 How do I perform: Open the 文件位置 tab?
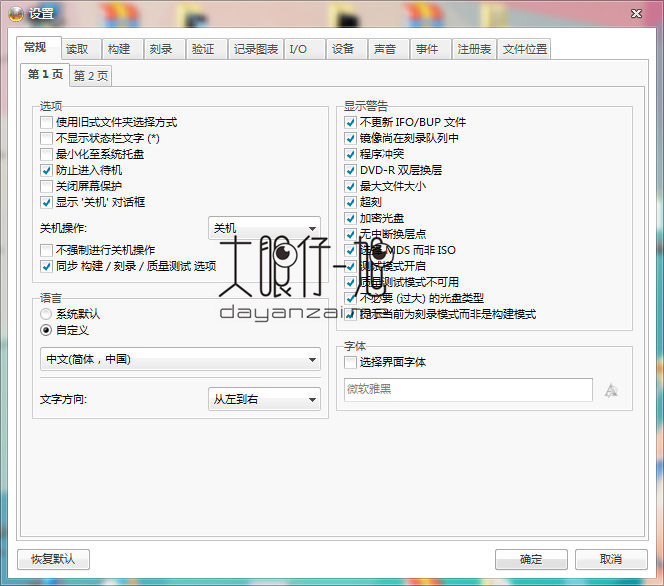(524, 49)
